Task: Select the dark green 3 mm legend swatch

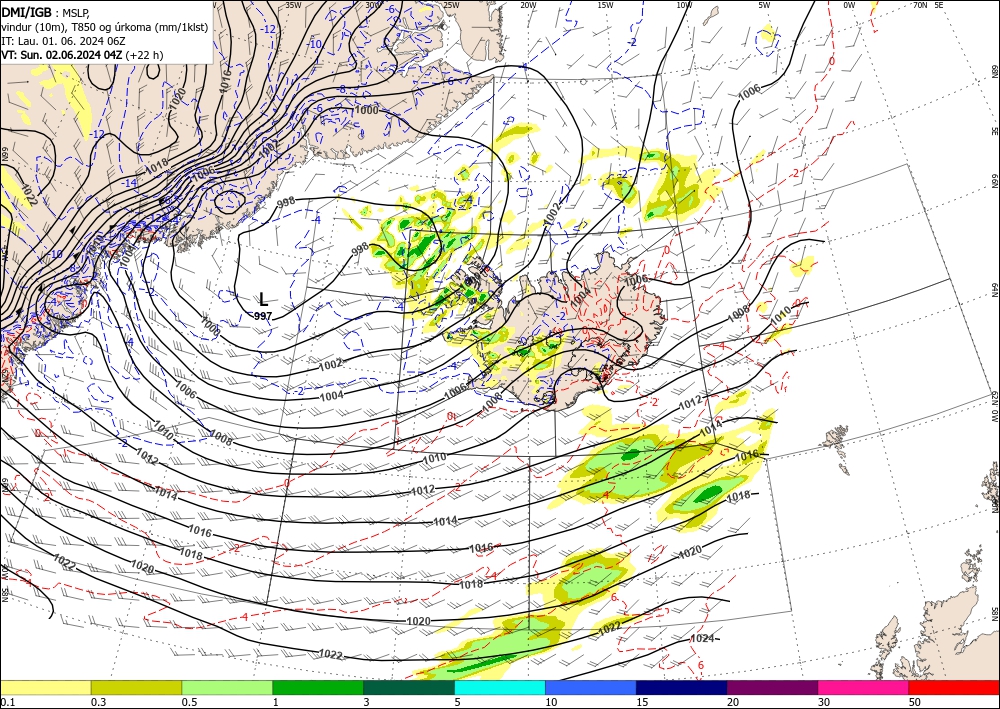Action: tap(409, 687)
